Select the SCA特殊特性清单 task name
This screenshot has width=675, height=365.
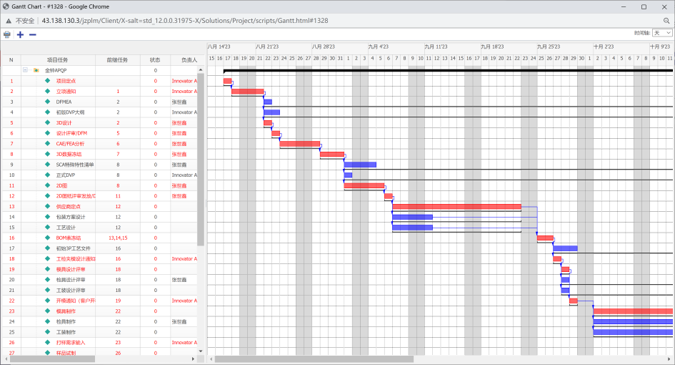(75, 164)
